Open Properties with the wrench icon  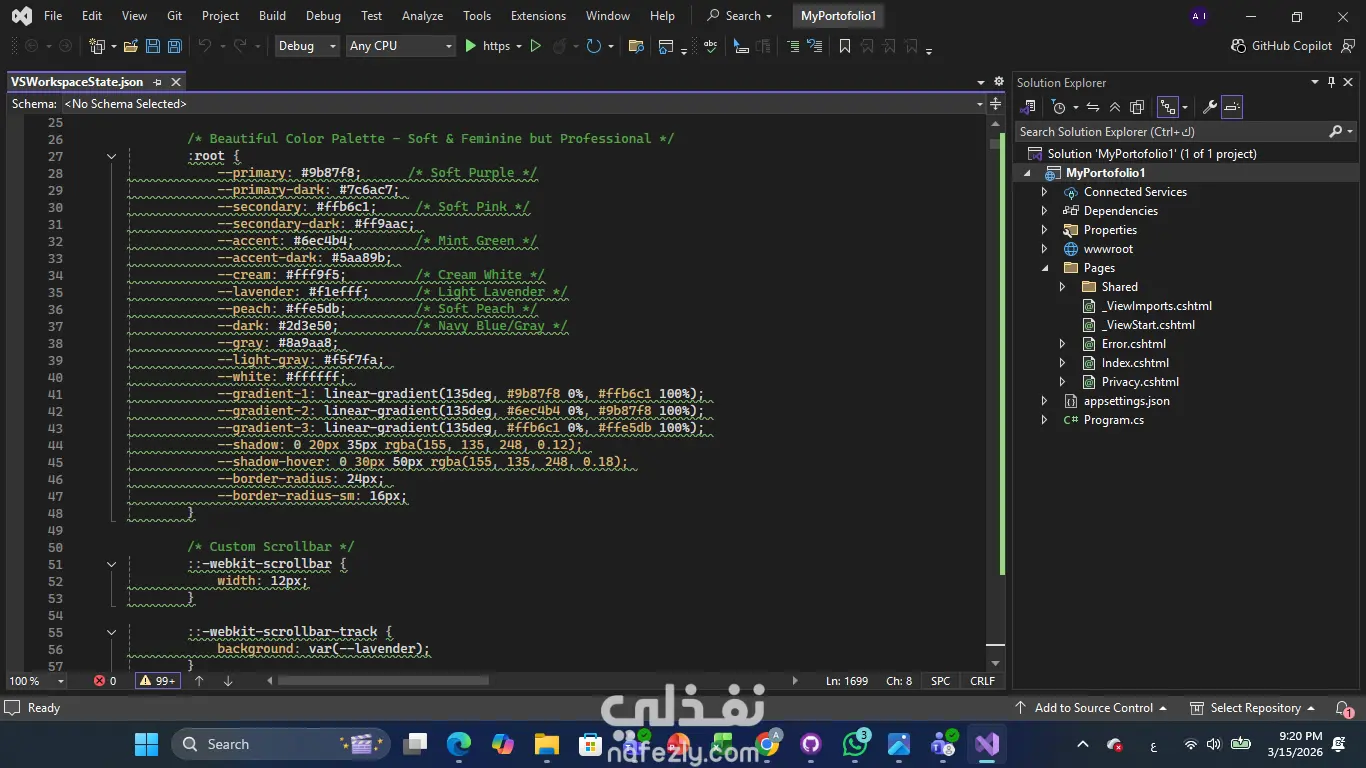coord(1209,107)
